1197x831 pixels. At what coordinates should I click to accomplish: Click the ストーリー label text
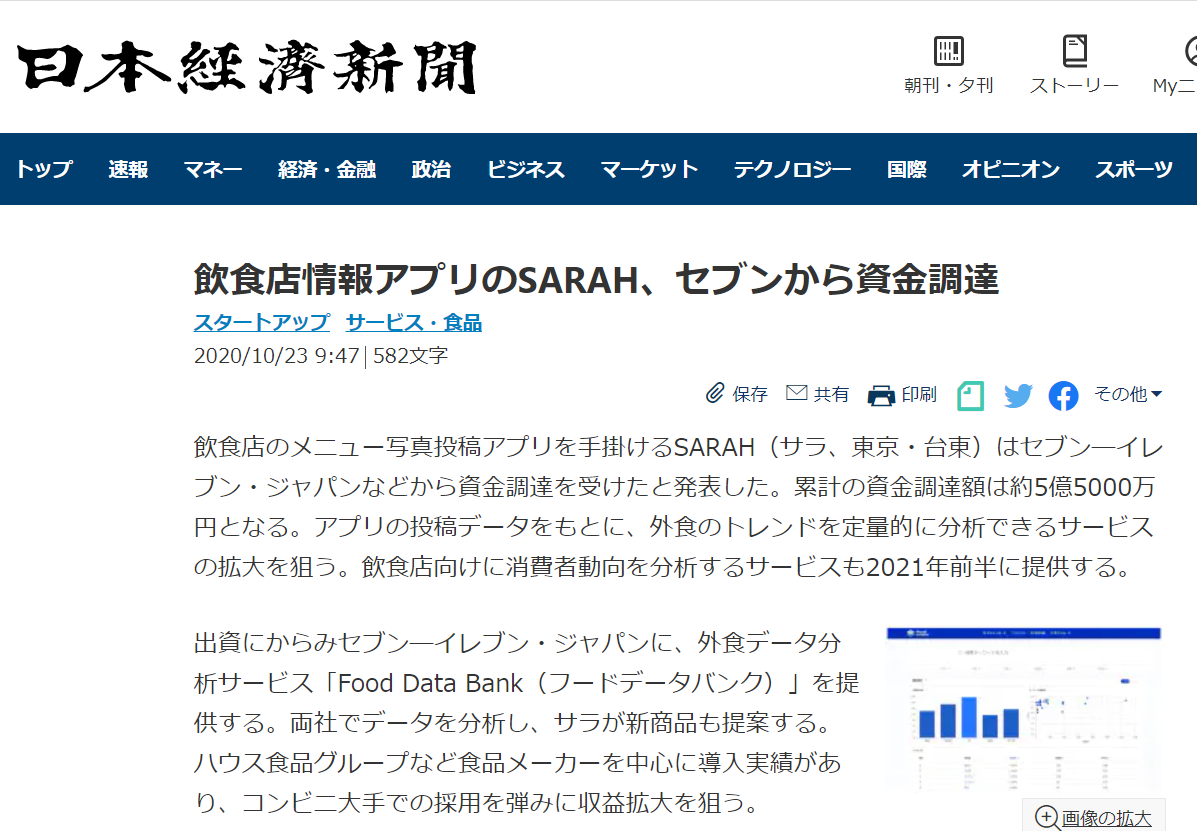(x=1074, y=85)
